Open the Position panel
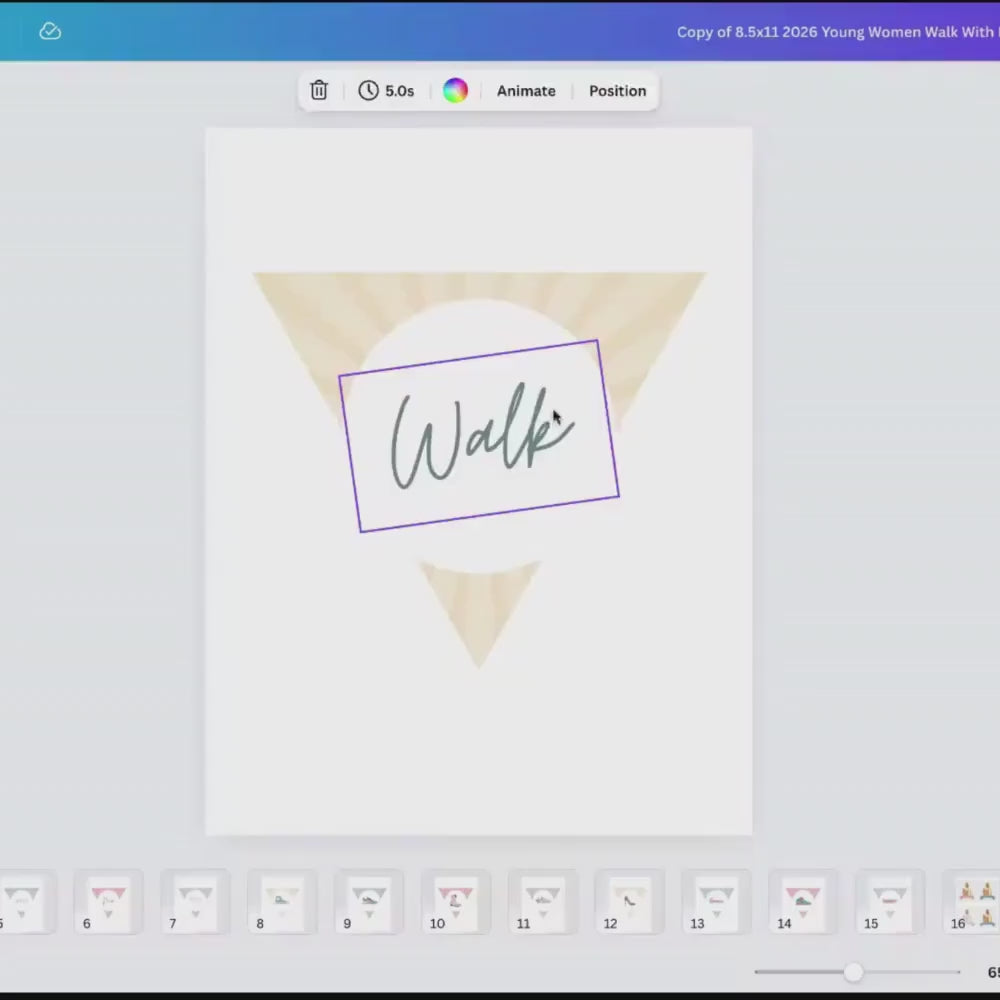The width and height of the screenshot is (1000, 1000). coord(617,91)
